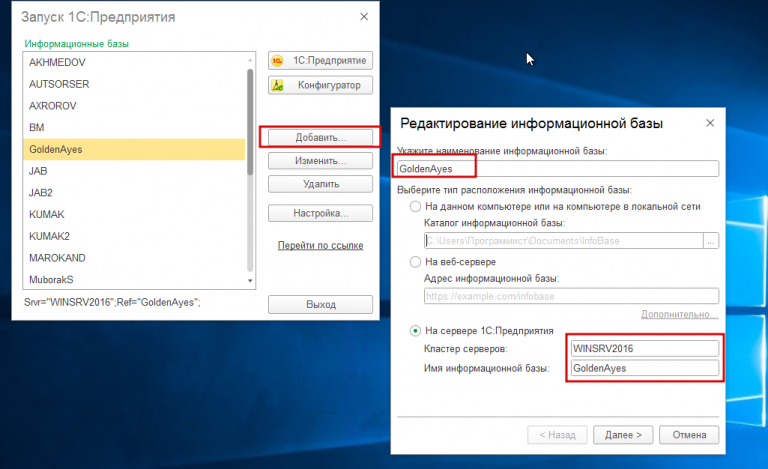
Task: Select AUTSORSER infobase
Action: [134, 84]
